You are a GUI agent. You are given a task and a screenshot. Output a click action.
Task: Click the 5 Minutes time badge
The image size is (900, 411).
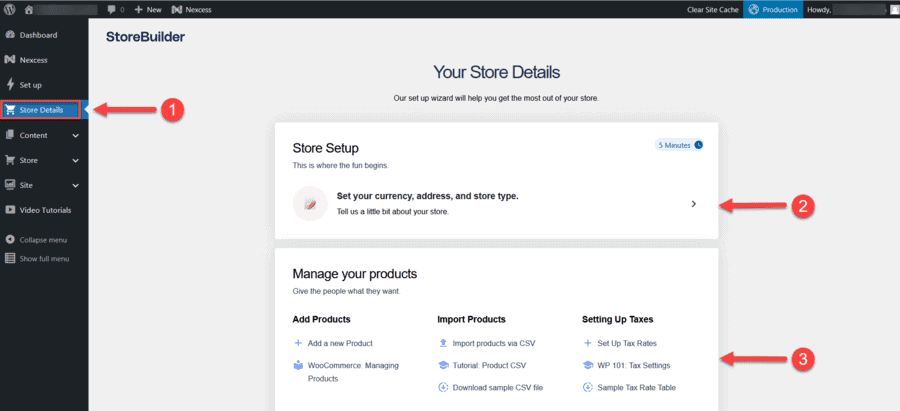click(x=679, y=145)
